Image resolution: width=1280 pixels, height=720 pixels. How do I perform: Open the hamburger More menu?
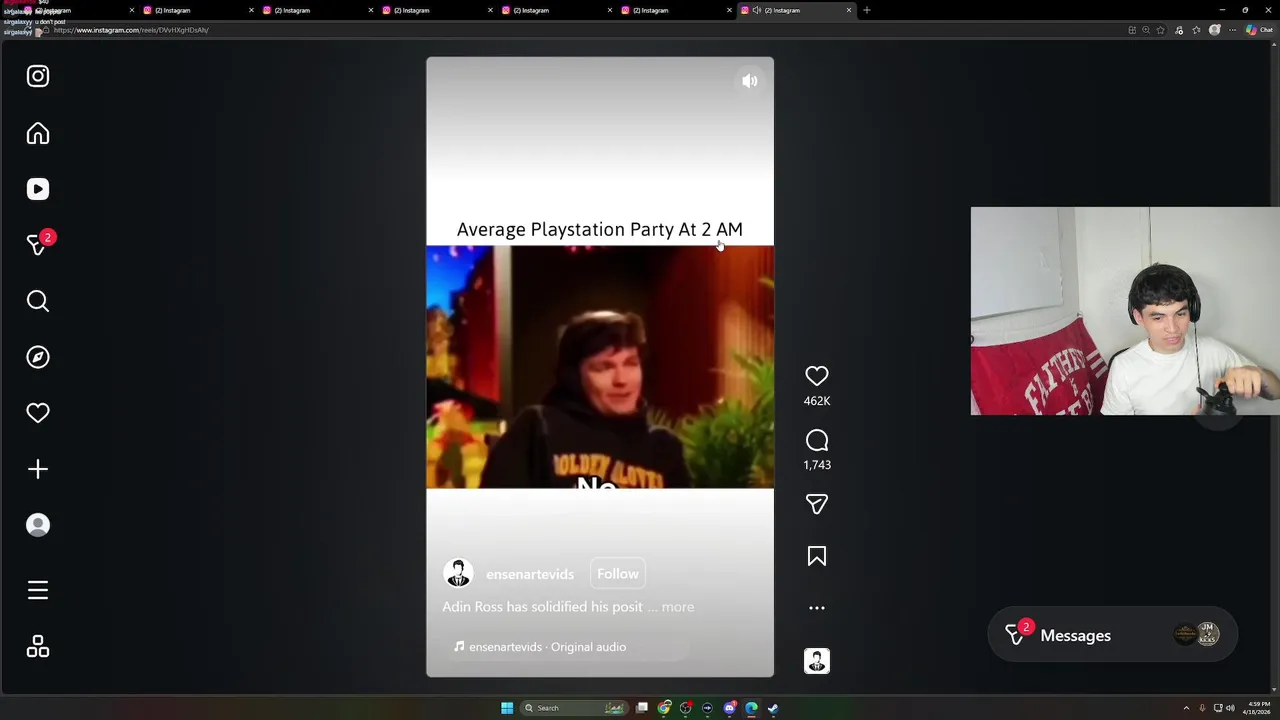(x=38, y=591)
